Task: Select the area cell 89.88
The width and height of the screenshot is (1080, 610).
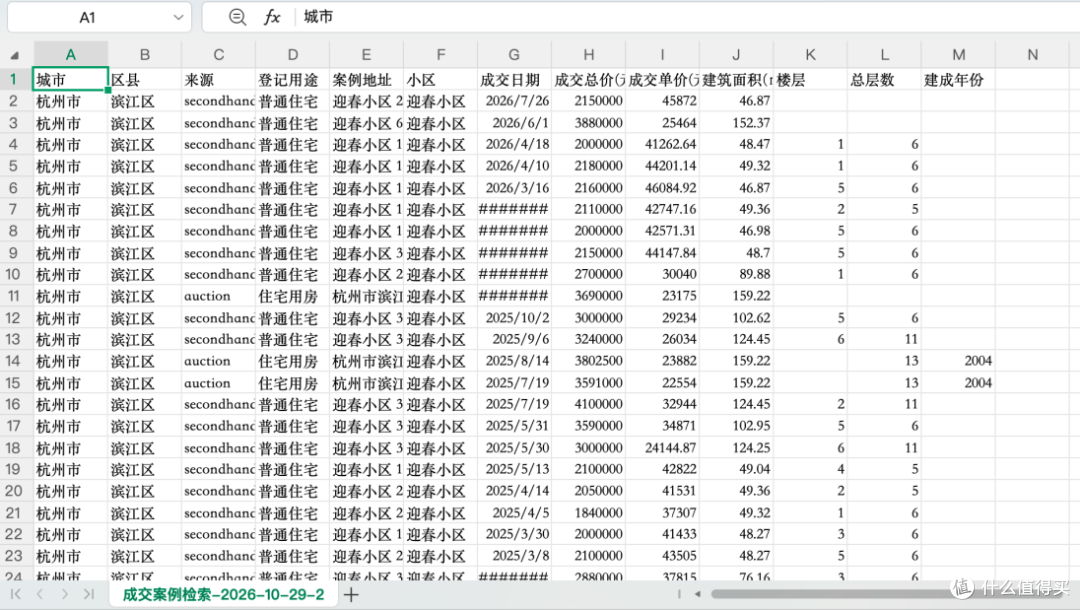Action: tap(736, 274)
